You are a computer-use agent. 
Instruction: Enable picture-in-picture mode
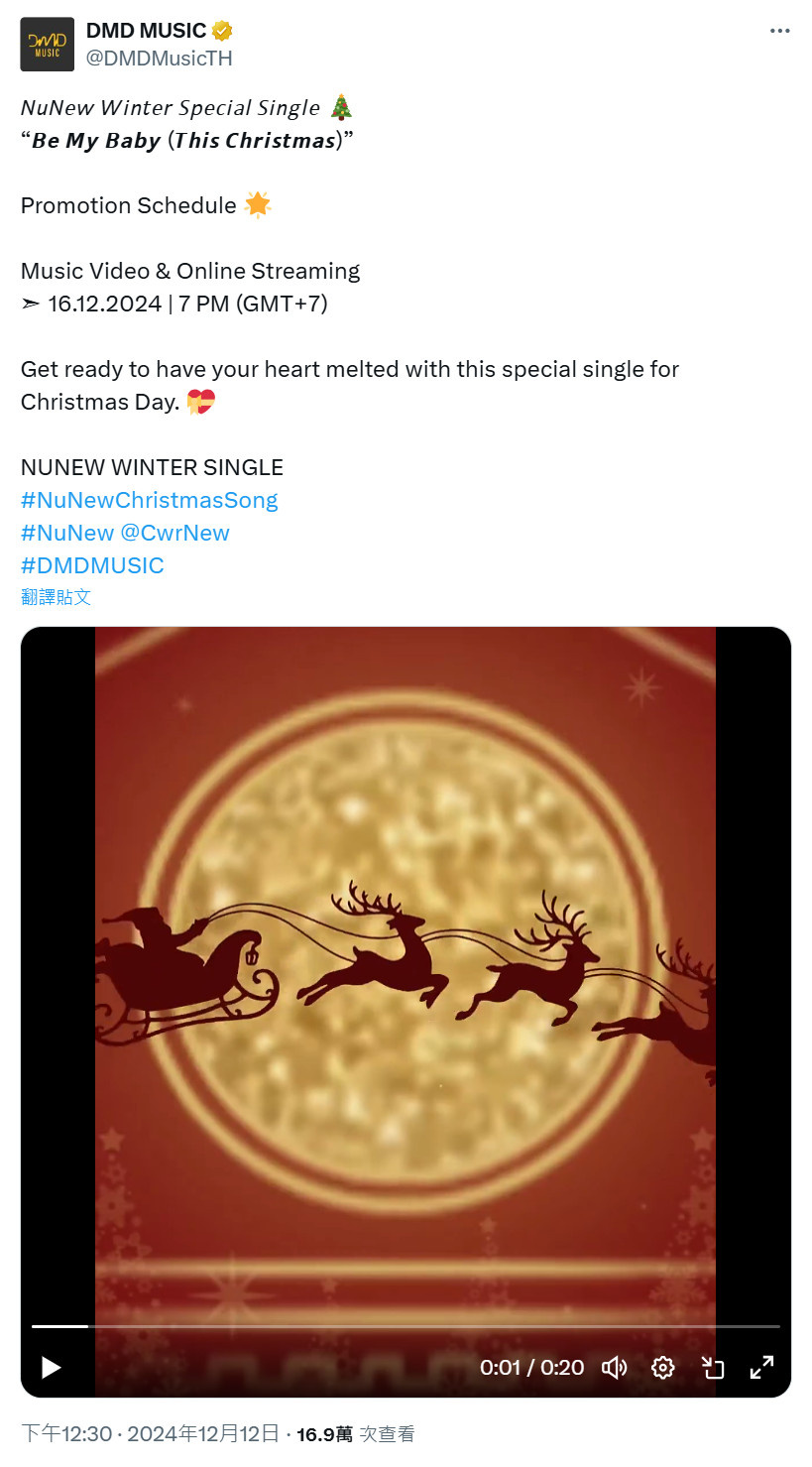[x=712, y=1368]
